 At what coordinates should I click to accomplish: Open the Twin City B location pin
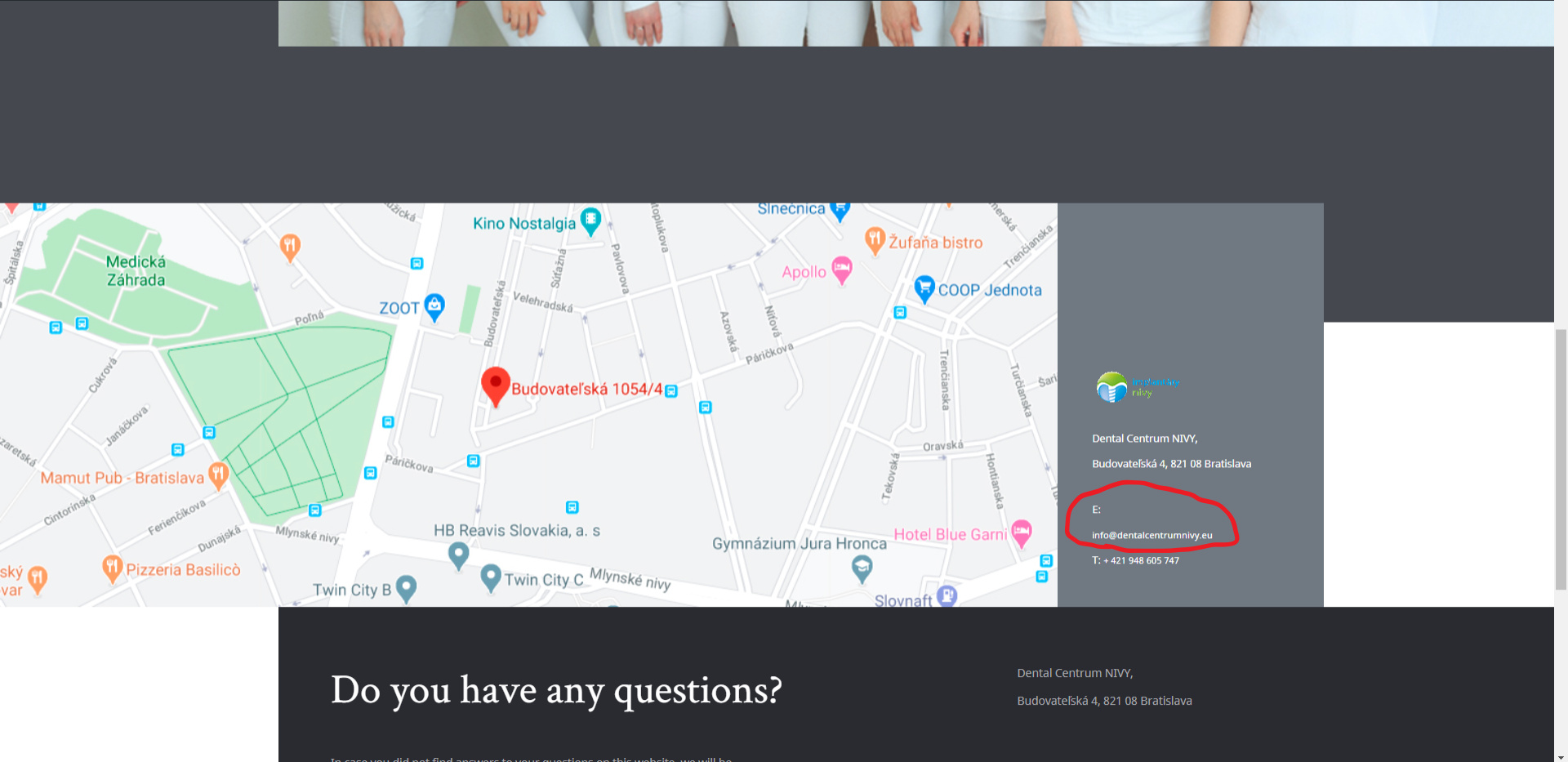pos(406,588)
